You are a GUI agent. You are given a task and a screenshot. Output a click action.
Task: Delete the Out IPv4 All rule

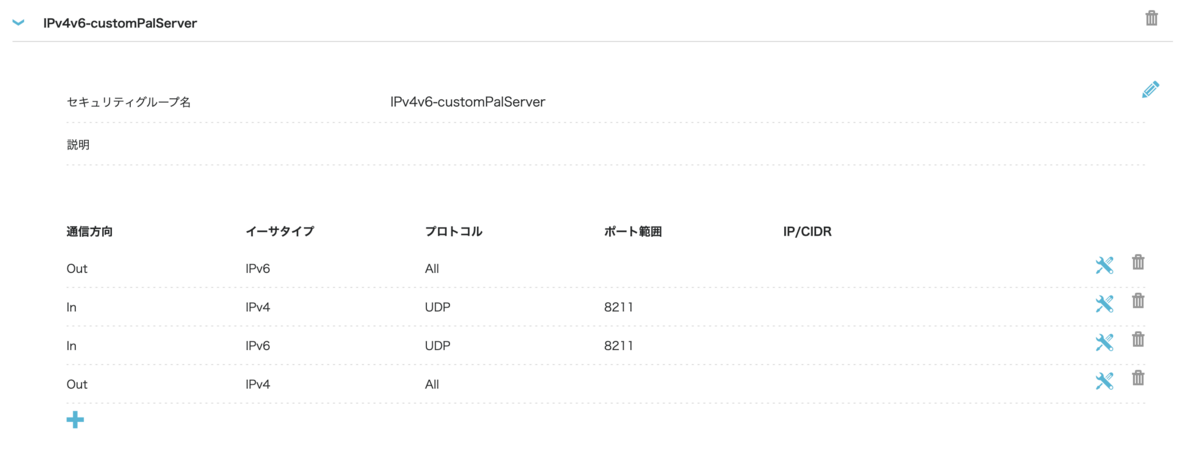pos(1138,378)
